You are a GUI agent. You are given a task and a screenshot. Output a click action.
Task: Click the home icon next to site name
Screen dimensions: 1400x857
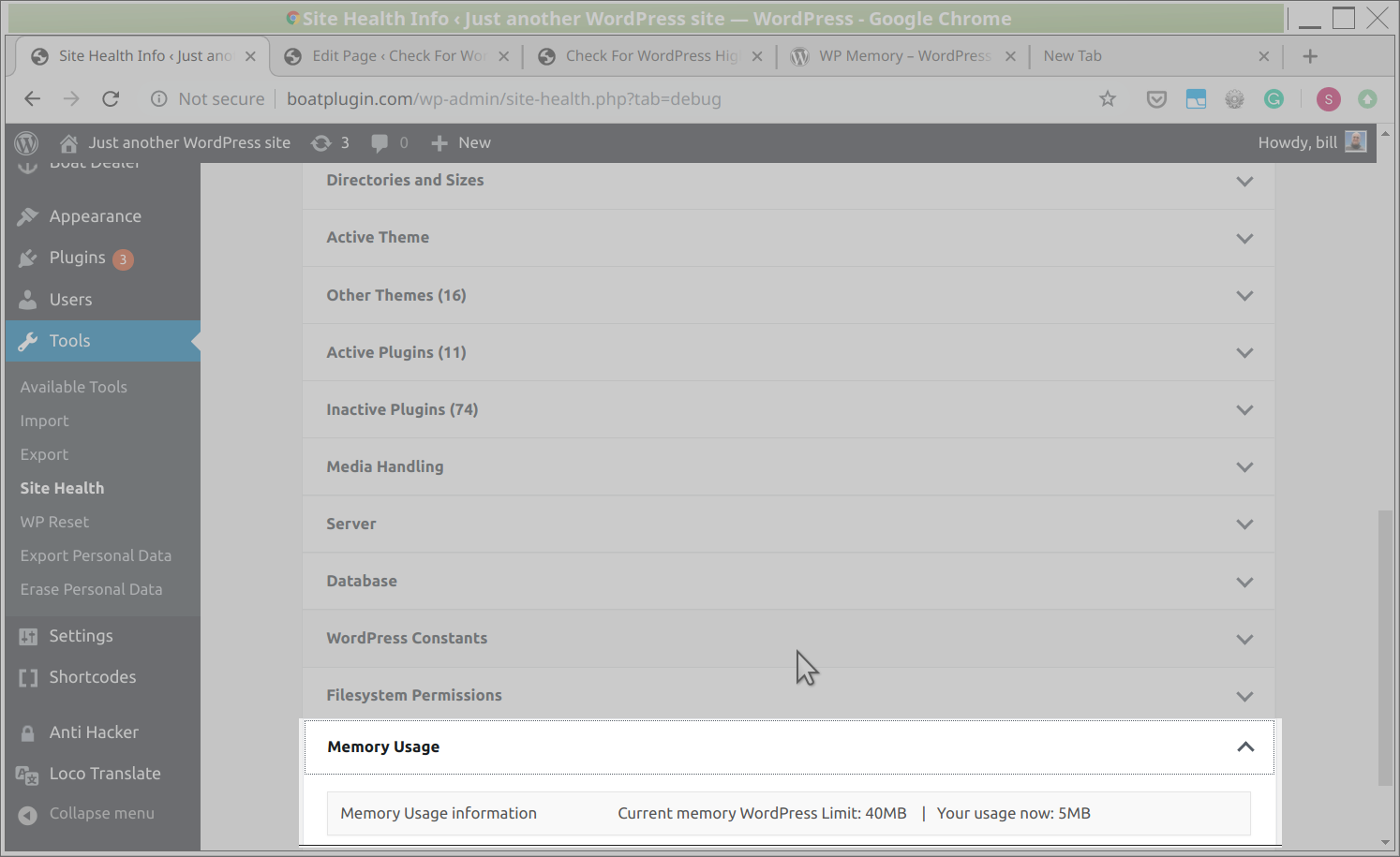click(68, 142)
